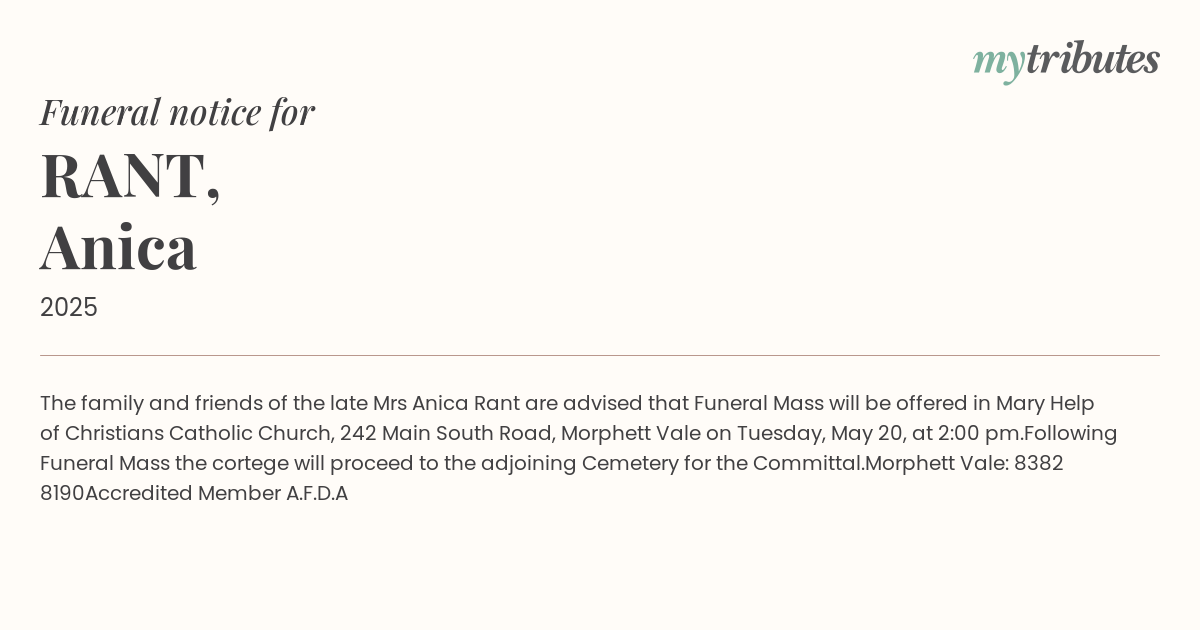Click 'Mary Help' at the end of the first line
Viewport: 1200px width, 630px height.
1045,403
